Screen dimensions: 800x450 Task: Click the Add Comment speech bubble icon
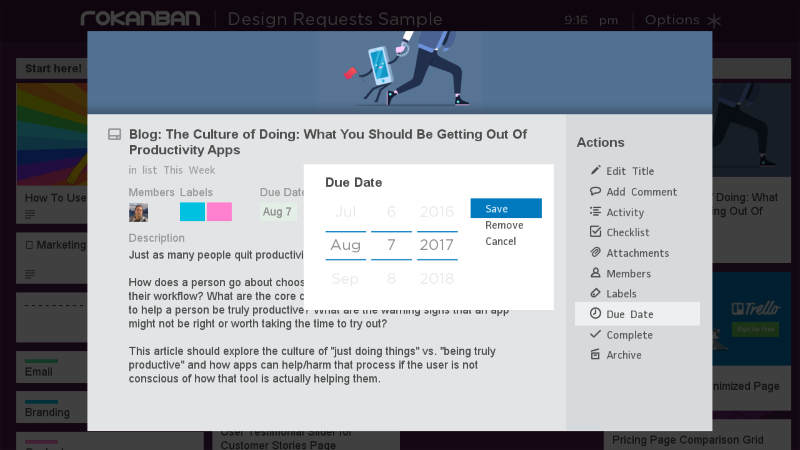(596, 191)
